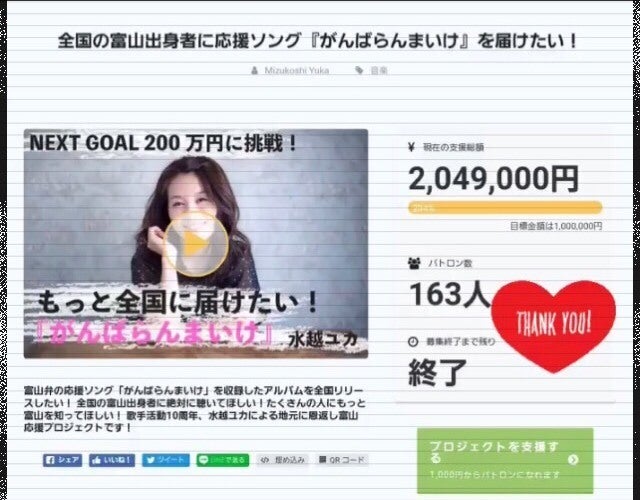
Task: Click the Twitter tweet button
Action: [166, 460]
